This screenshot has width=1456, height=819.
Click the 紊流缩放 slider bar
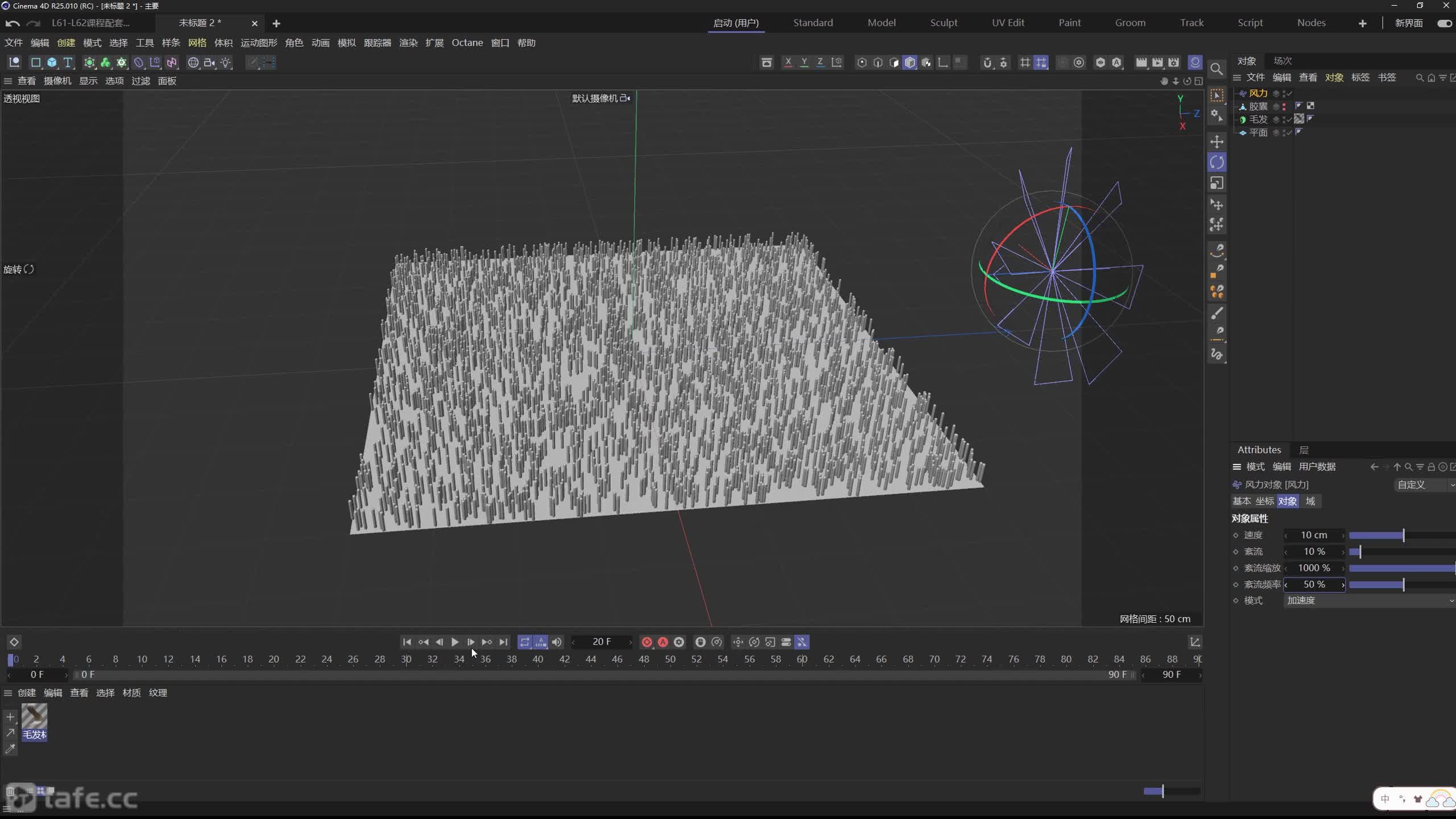[x=1402, y=568]
